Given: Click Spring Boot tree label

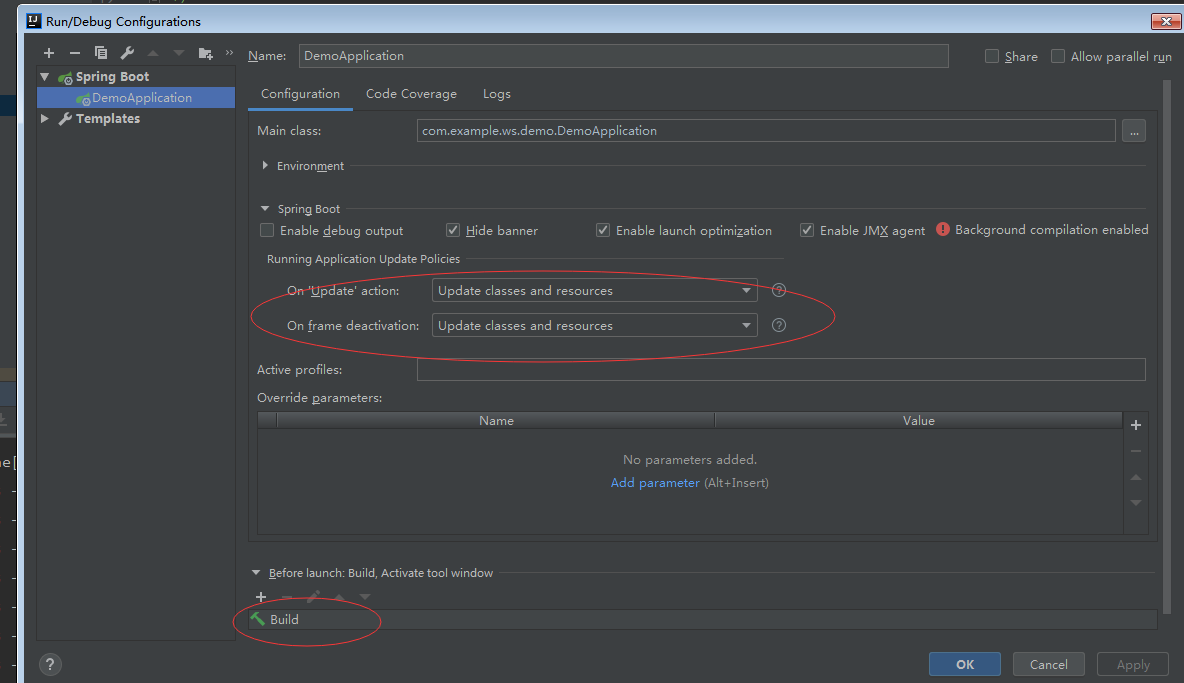Looking at the screenshot, I should pyautogui.click(x=113, y=76).
